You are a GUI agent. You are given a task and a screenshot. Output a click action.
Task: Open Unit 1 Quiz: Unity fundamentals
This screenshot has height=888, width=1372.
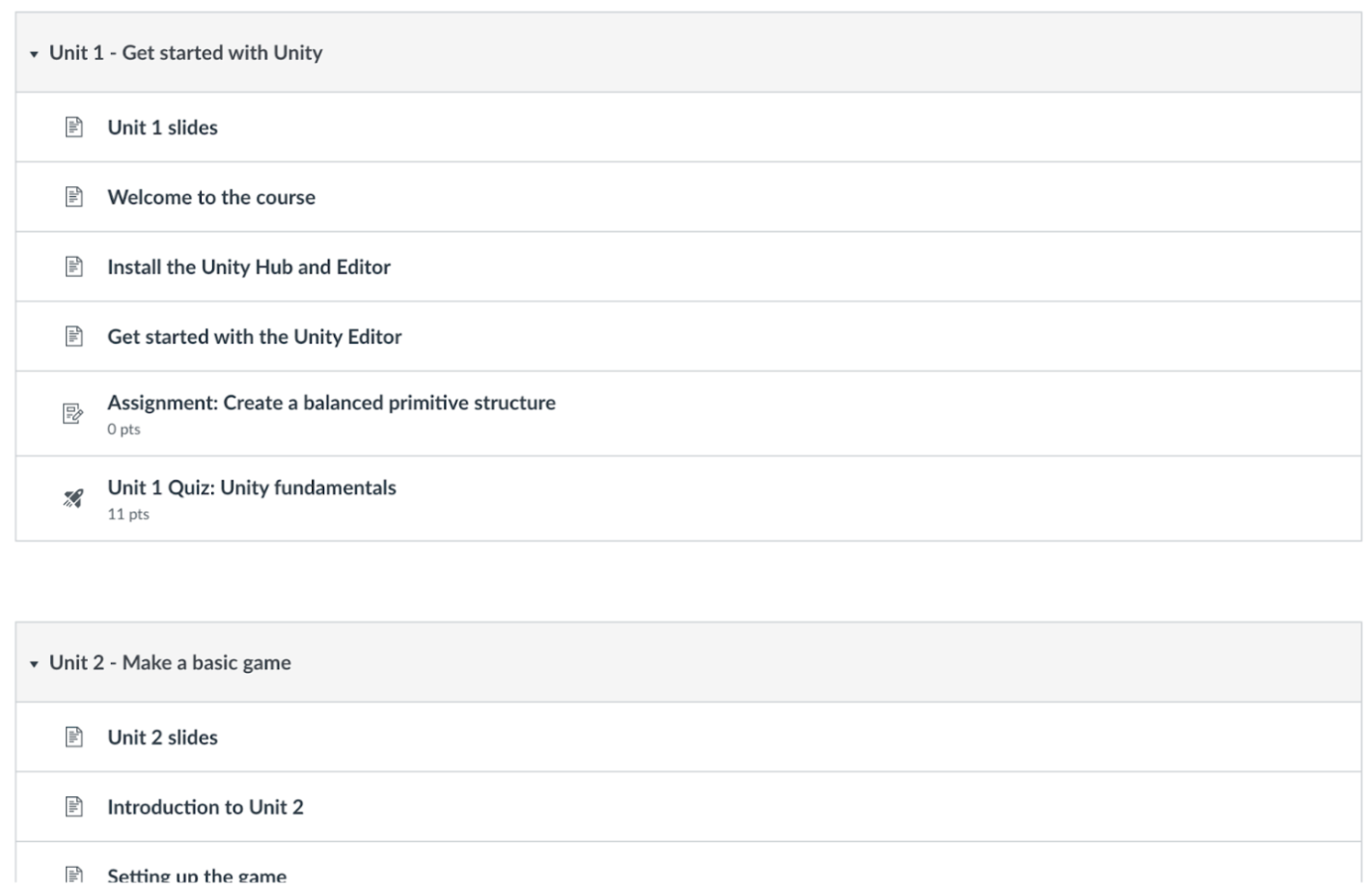tap(252, 487)
